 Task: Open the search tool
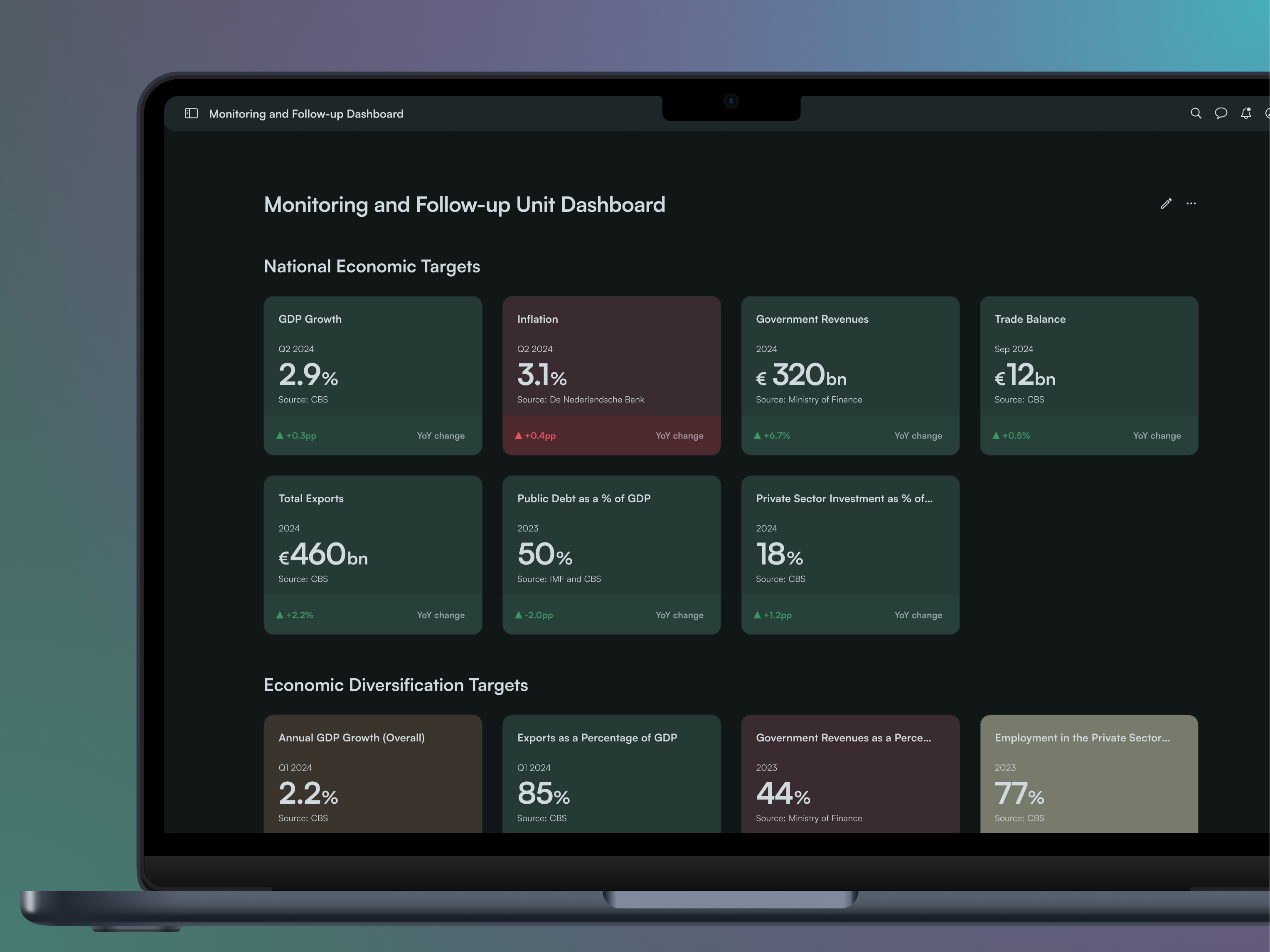tap(1196, 114)
